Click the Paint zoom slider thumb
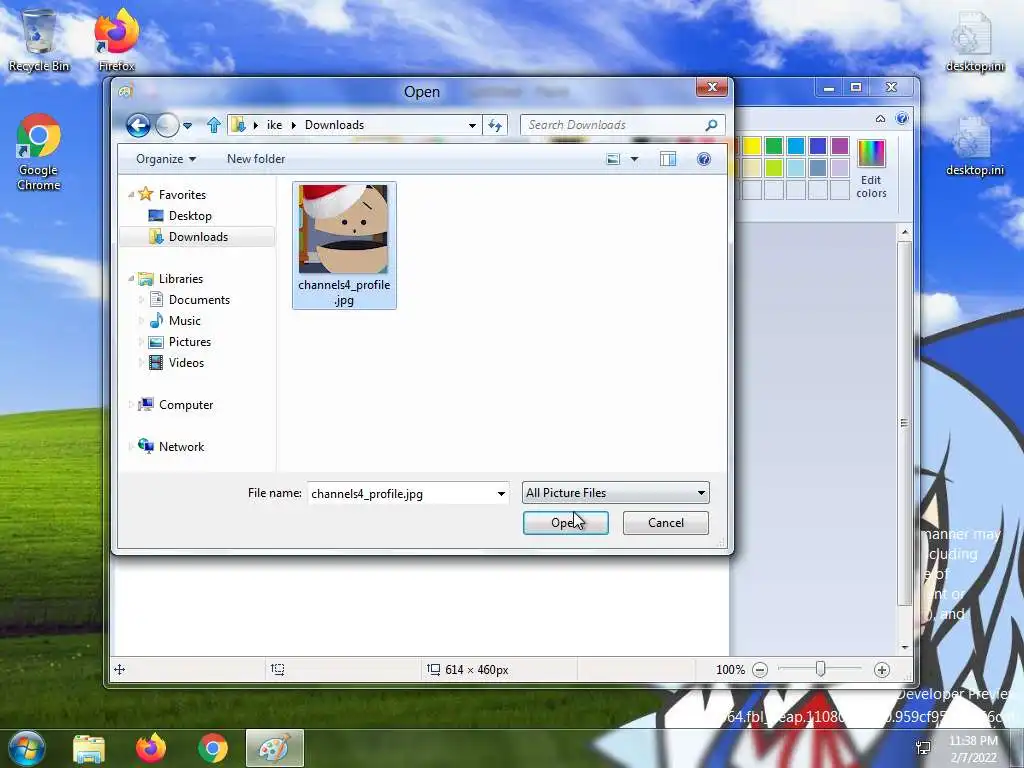This screenshot has height=768, width=1024. (x=820, y=669)
